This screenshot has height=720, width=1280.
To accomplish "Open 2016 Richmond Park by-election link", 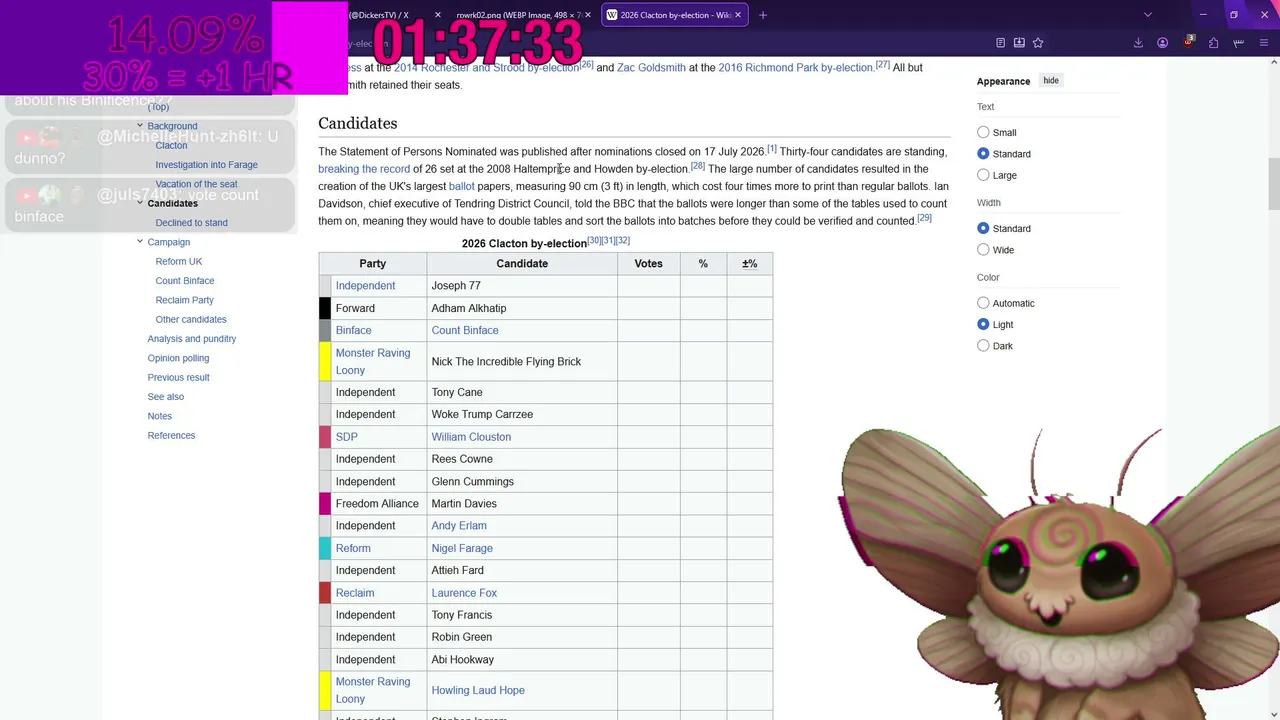I will tap(795, 67).
